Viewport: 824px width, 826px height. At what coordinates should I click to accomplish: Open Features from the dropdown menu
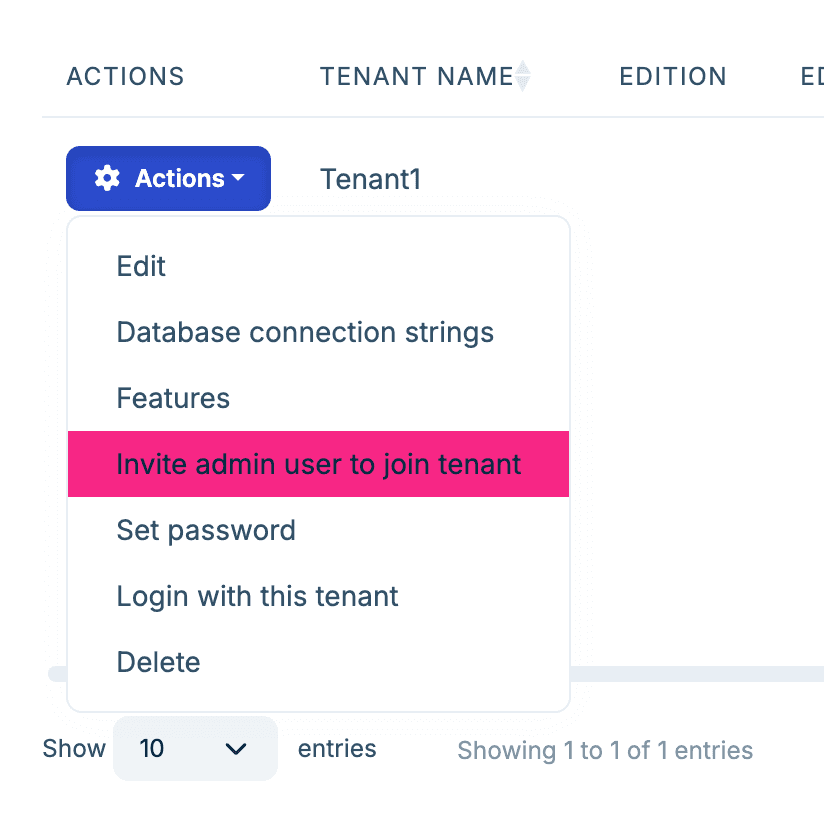173,398
